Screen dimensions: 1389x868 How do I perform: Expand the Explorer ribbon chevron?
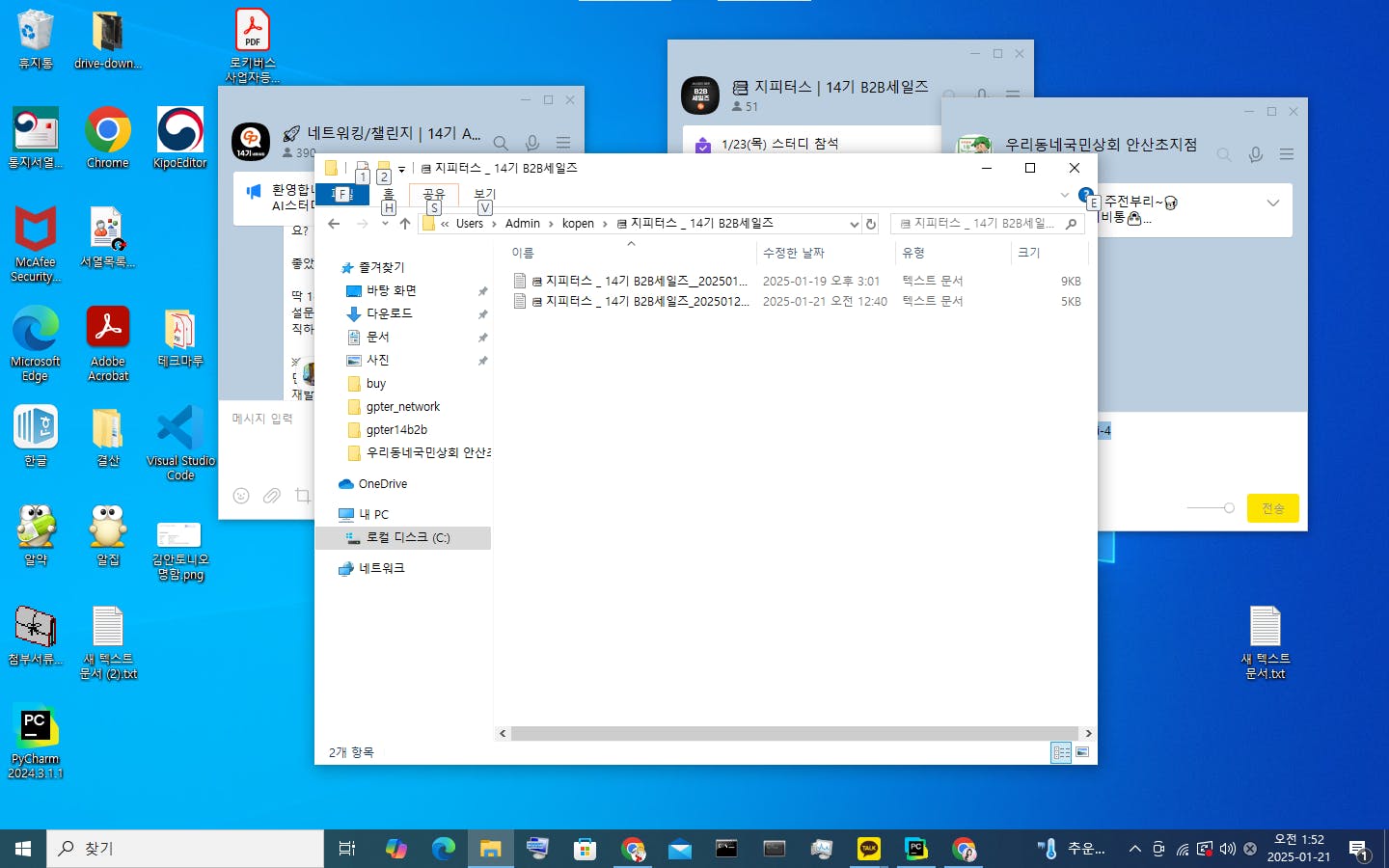(x=1065, y=194)
